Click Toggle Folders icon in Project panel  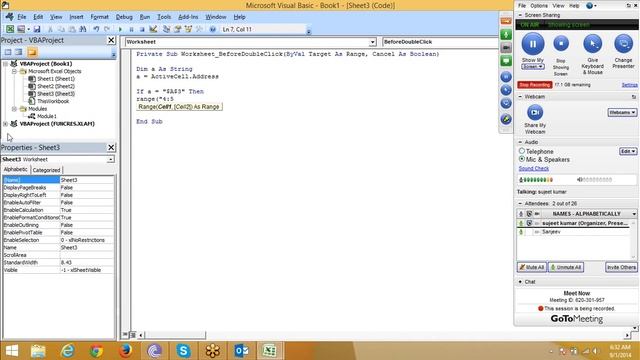[32, 52]
